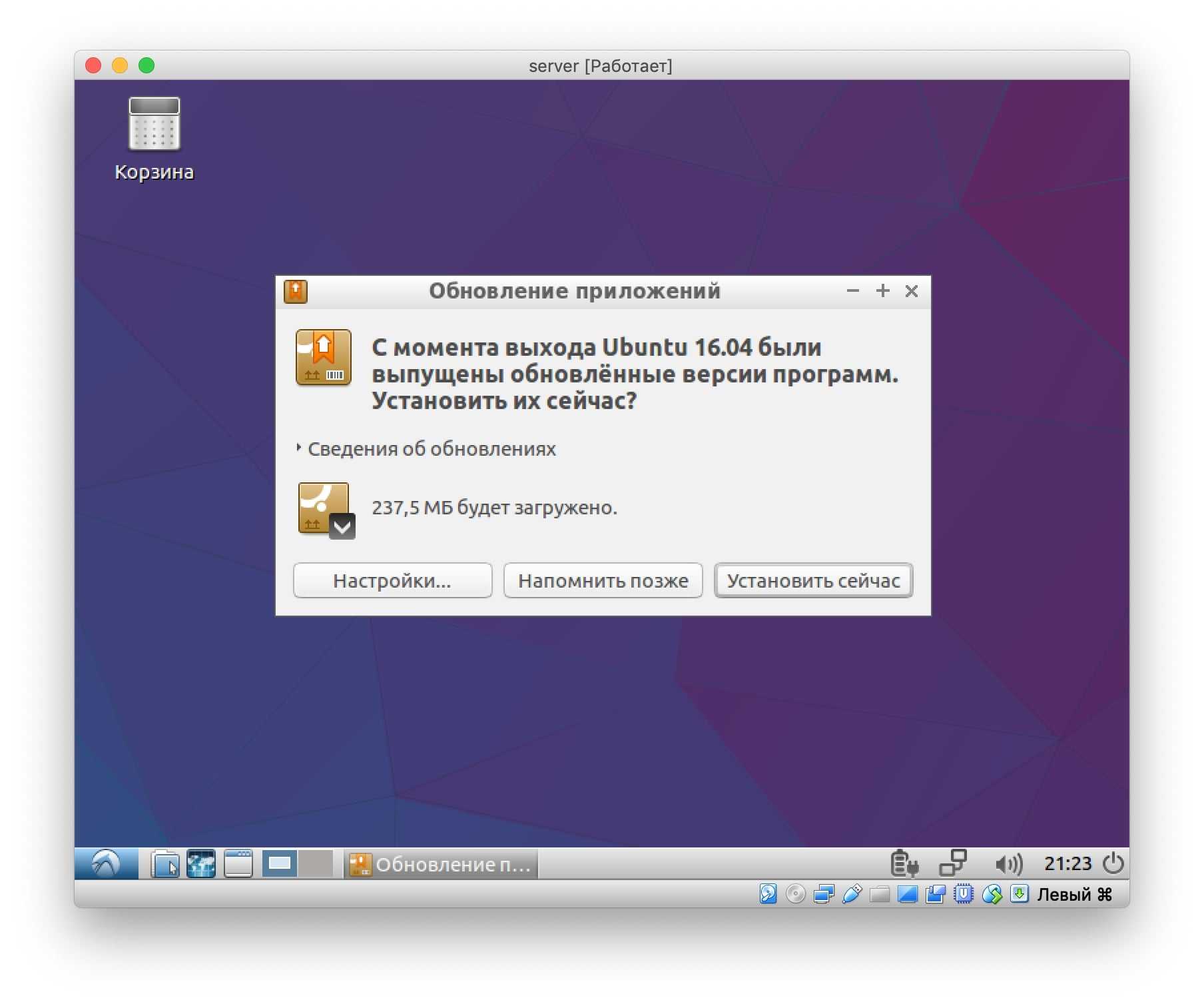This screenshot has height=1006, width=1204.
Task: Click the green macOS fullscreen button
Action: point(147,65)
